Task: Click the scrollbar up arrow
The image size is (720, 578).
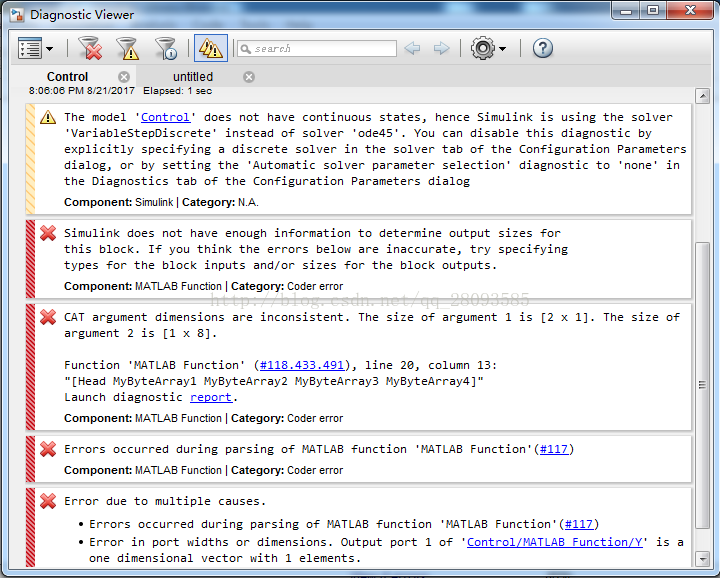Action: tap(703, 96)
